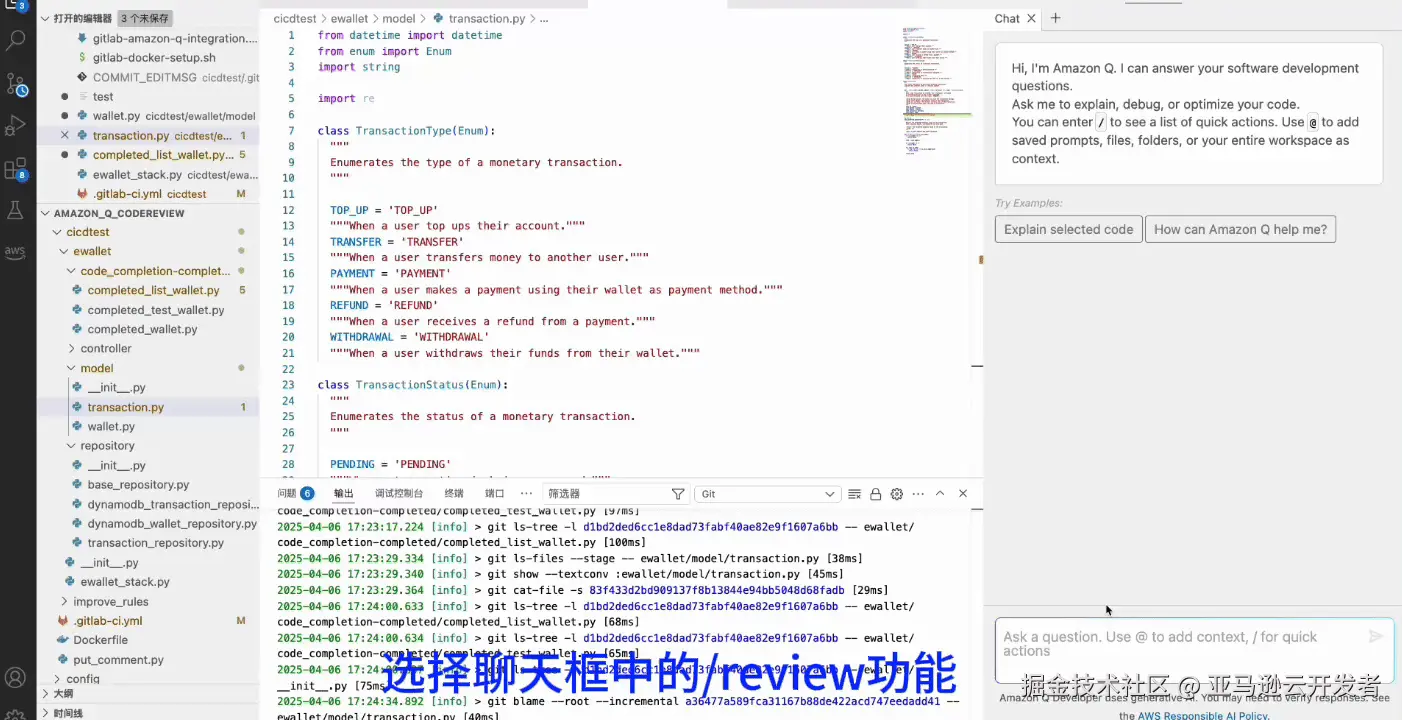
Task: Click the editor minimap
Action: click(936, 90)
